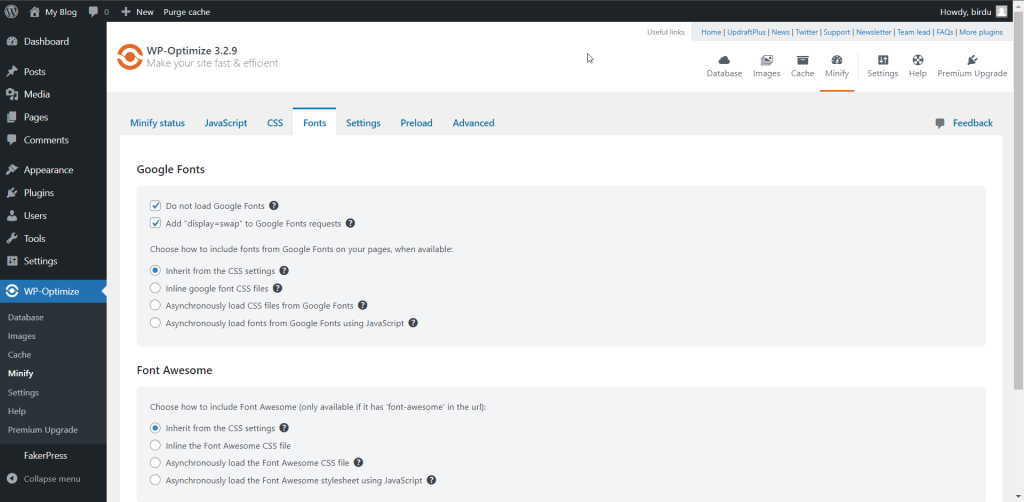This screenshot has width=1024, height=502.
Task: Open the Howdy, birdu account menu
Action: point(973,11)
